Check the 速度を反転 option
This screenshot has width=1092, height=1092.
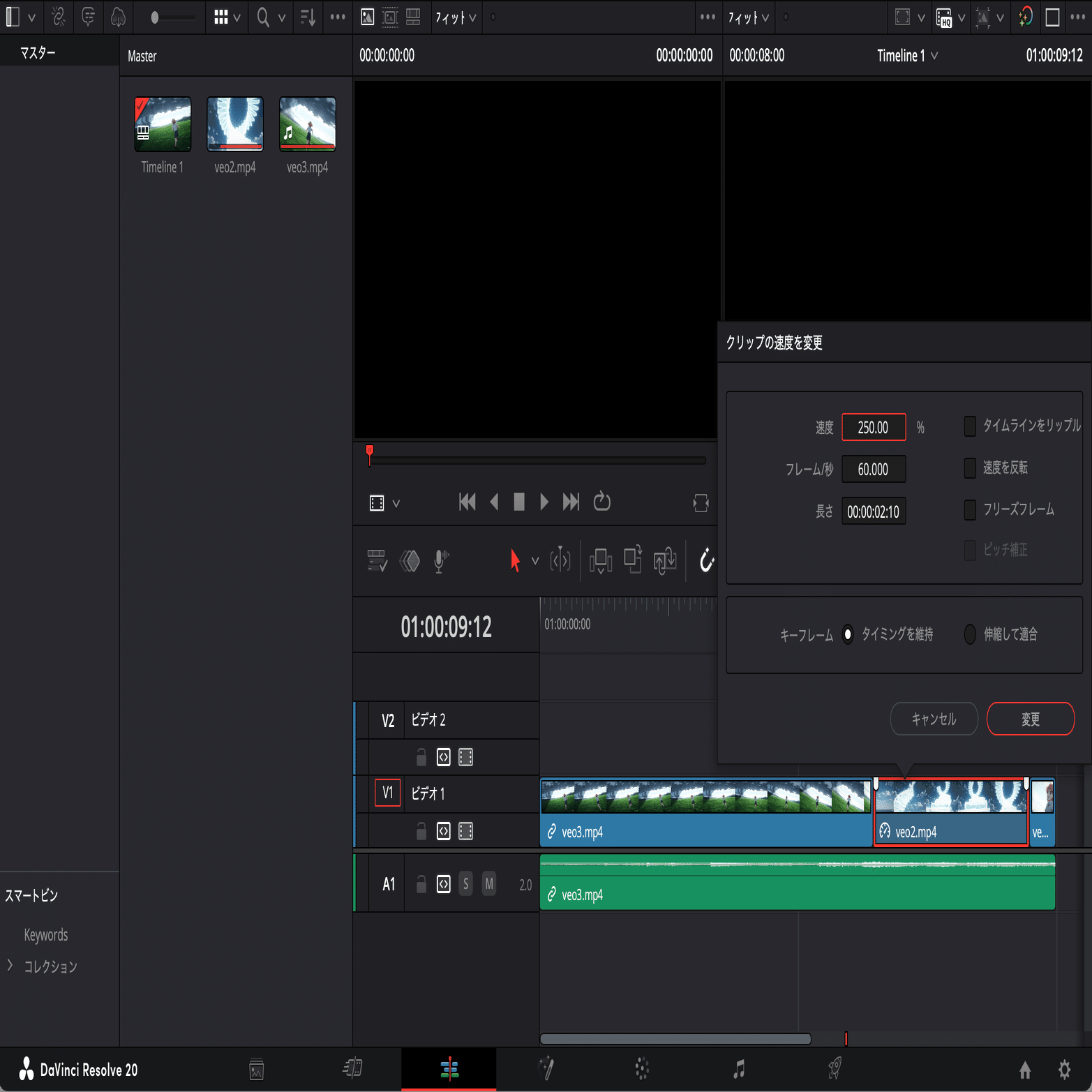pyautogui.click(x=970, y=468)
